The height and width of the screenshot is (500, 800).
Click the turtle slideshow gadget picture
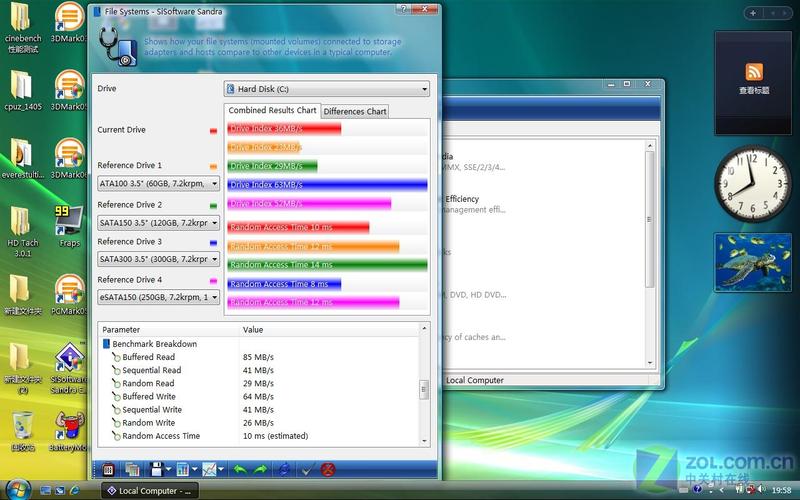(753, 262)
